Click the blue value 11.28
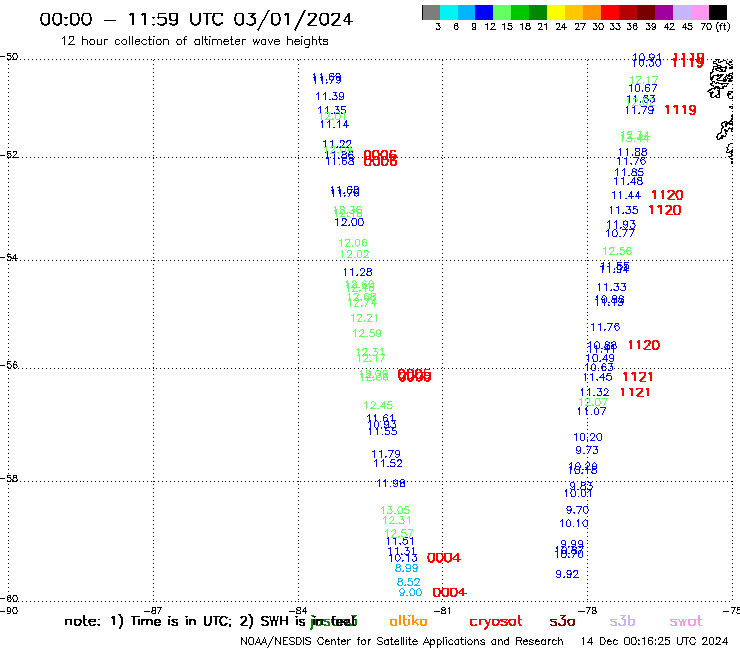 point(358,272)
